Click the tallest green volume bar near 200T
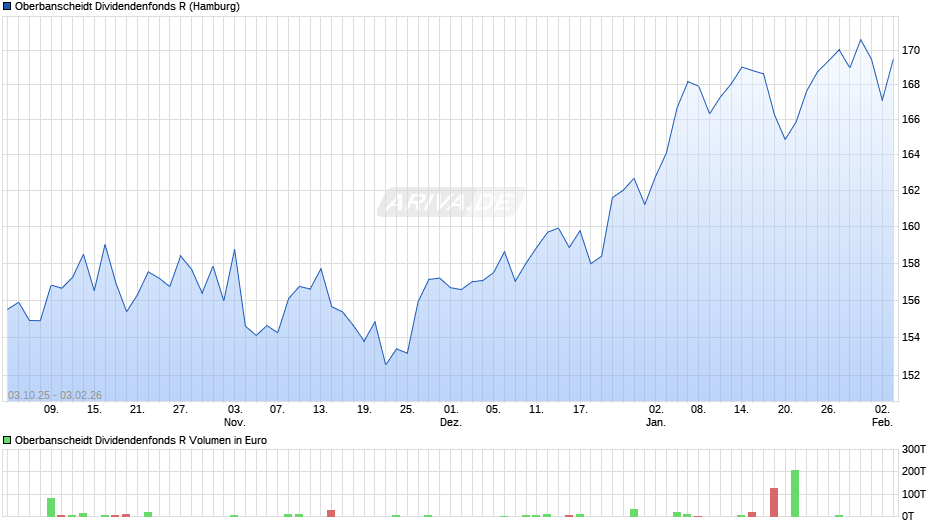Viewport: 940px width, 526px height. 795,494
